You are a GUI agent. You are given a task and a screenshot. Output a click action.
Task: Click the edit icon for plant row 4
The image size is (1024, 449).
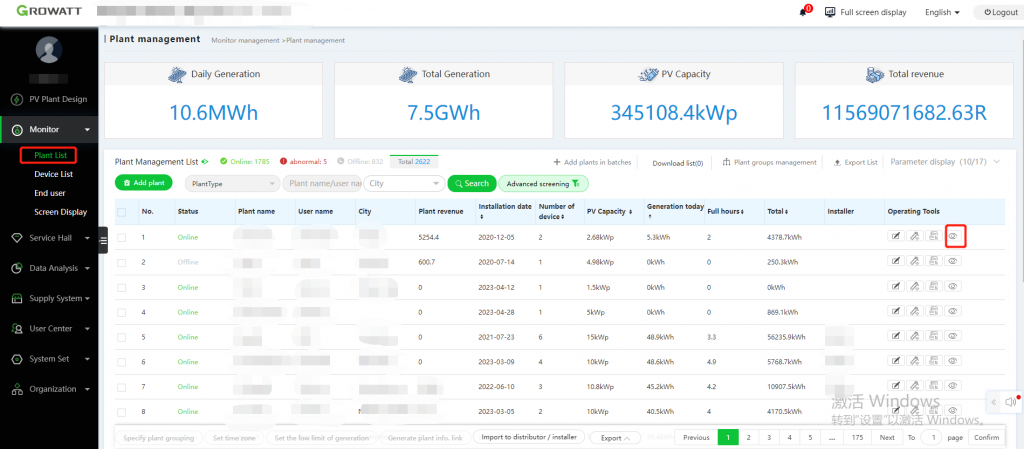(x=896, y=312)
